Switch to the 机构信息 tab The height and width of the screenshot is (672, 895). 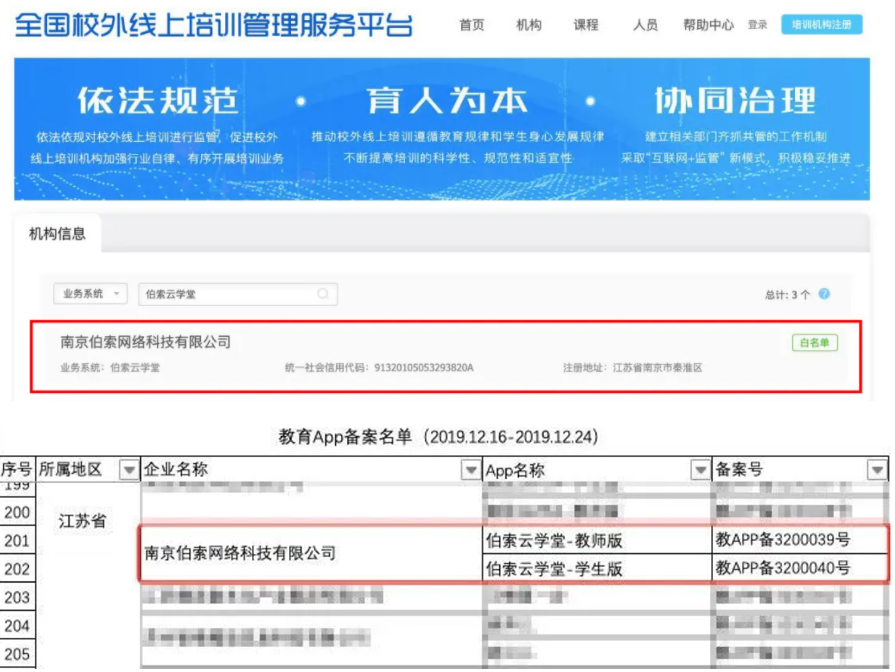click(x=58, y=234)
